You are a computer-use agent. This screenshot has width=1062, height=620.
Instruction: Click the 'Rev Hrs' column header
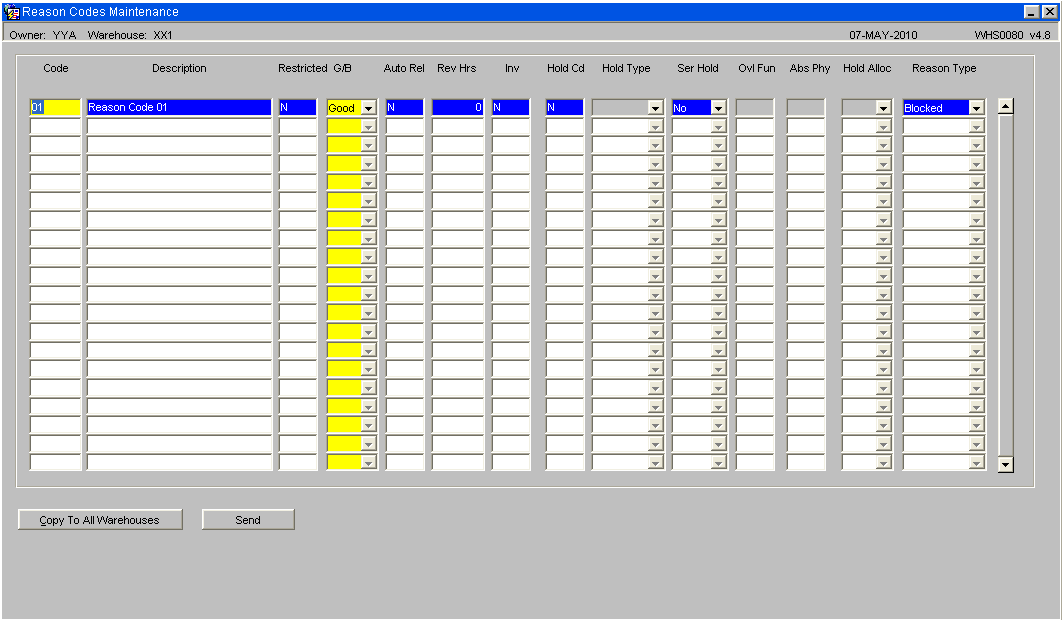click(x=456, y=68)
